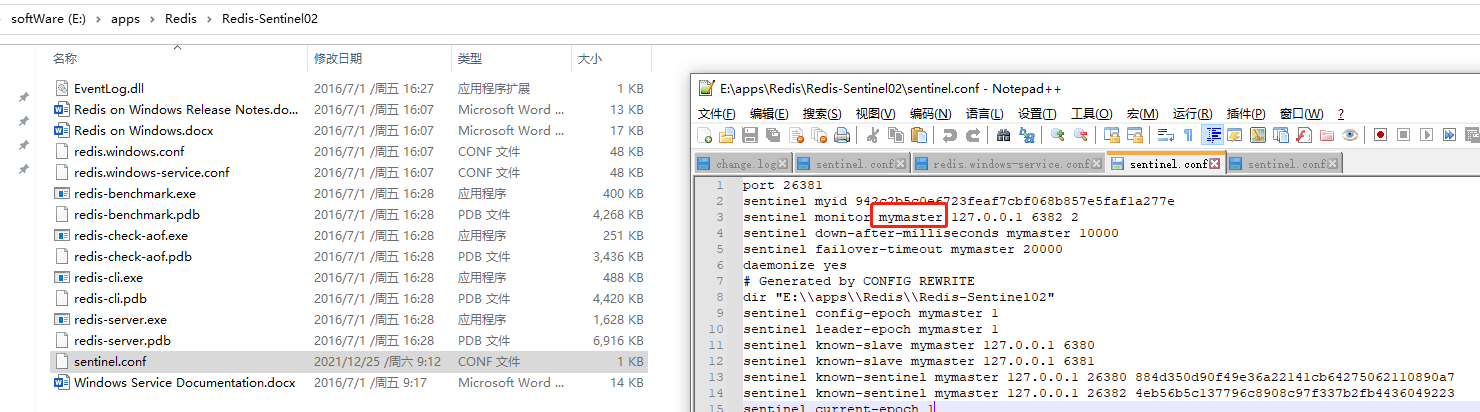The image size is (1480, 412).
Task: Click the Open file toolbar icon
Action: [726, 135]
